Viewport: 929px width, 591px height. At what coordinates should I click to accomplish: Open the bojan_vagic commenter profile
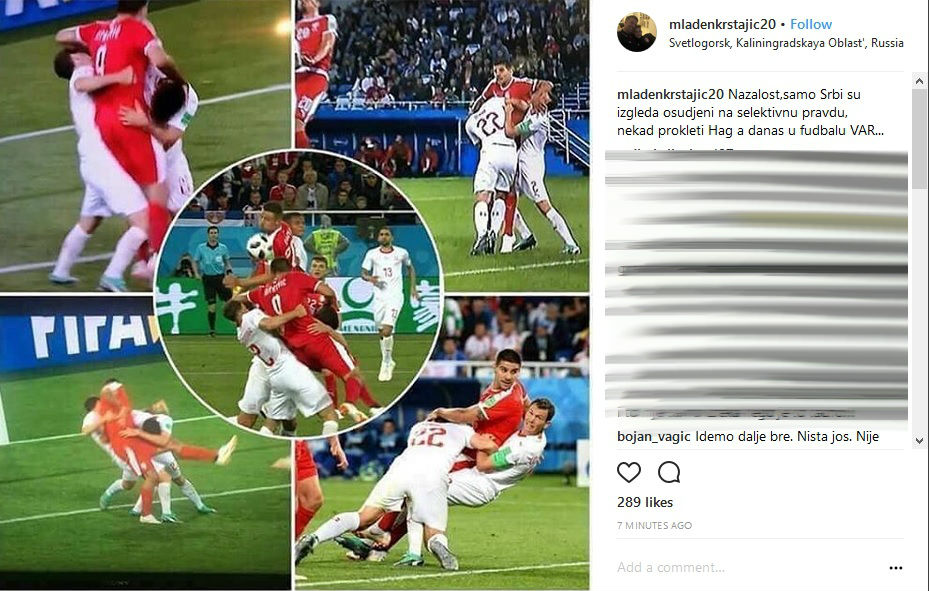point(653,436)
